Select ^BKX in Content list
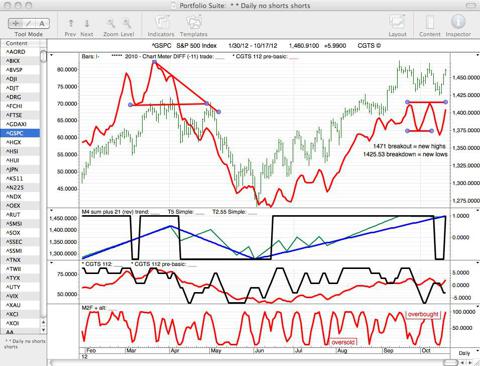This screenshot has width=480, height=366. point(20,61)
